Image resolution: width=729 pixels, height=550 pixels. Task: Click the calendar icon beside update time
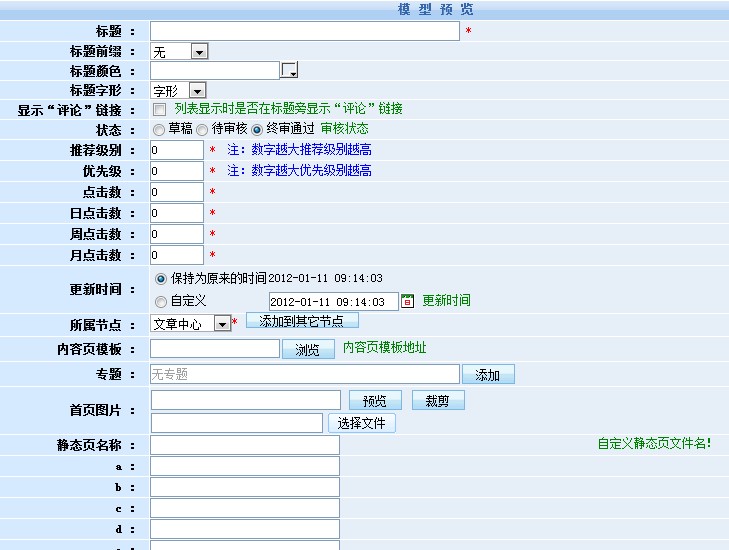tap(407, 301)
